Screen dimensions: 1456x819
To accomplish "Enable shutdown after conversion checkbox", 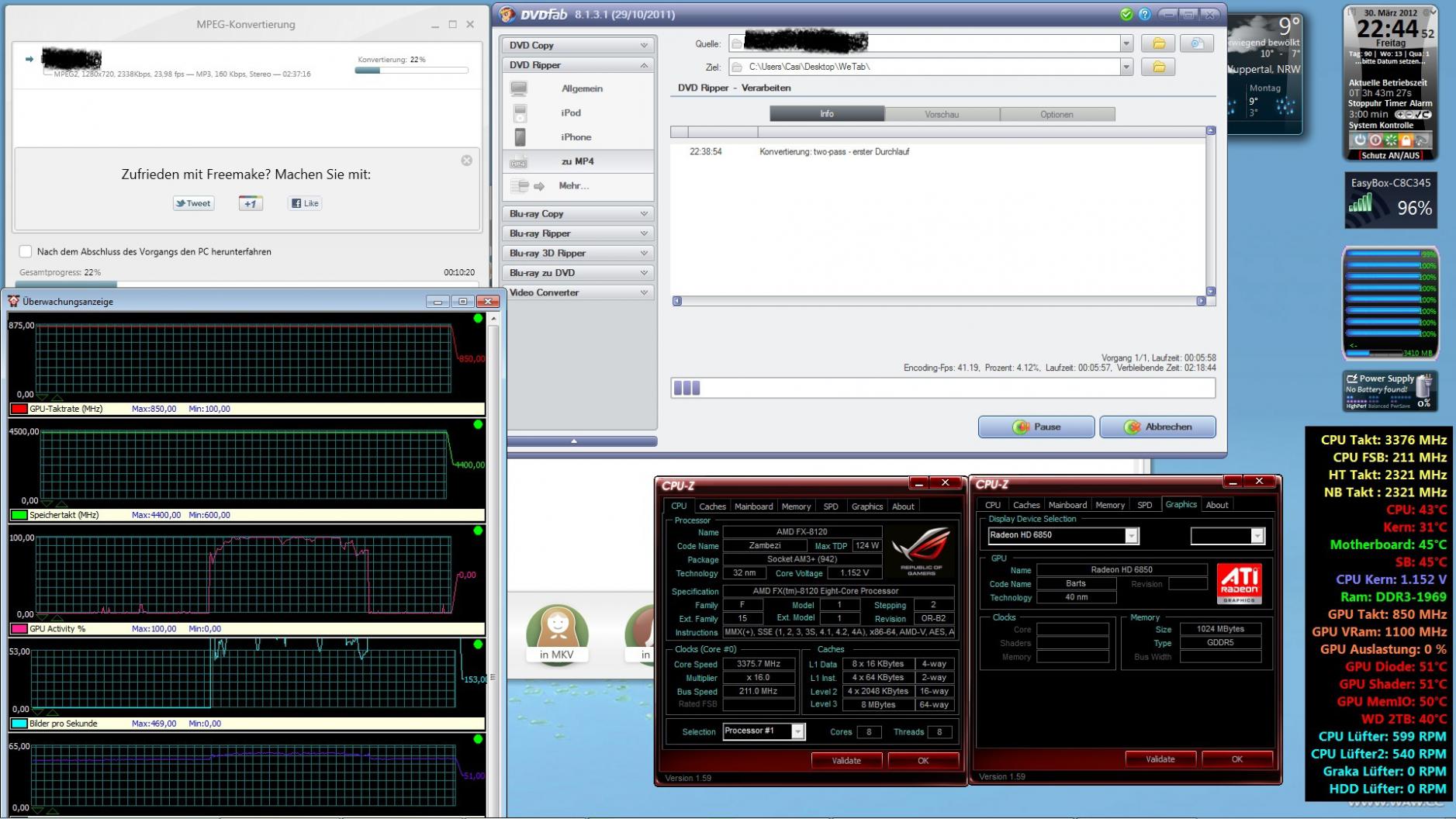I will (26, 251).
